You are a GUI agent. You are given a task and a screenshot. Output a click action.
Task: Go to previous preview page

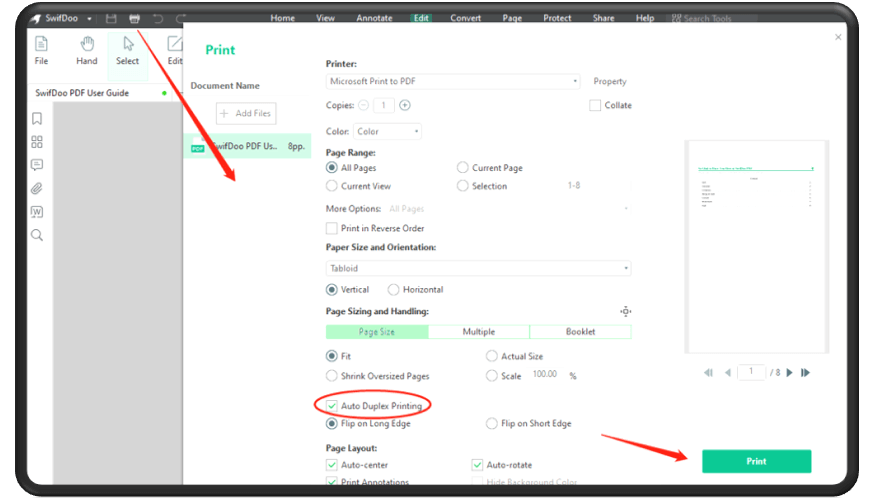tap(727, 373)
